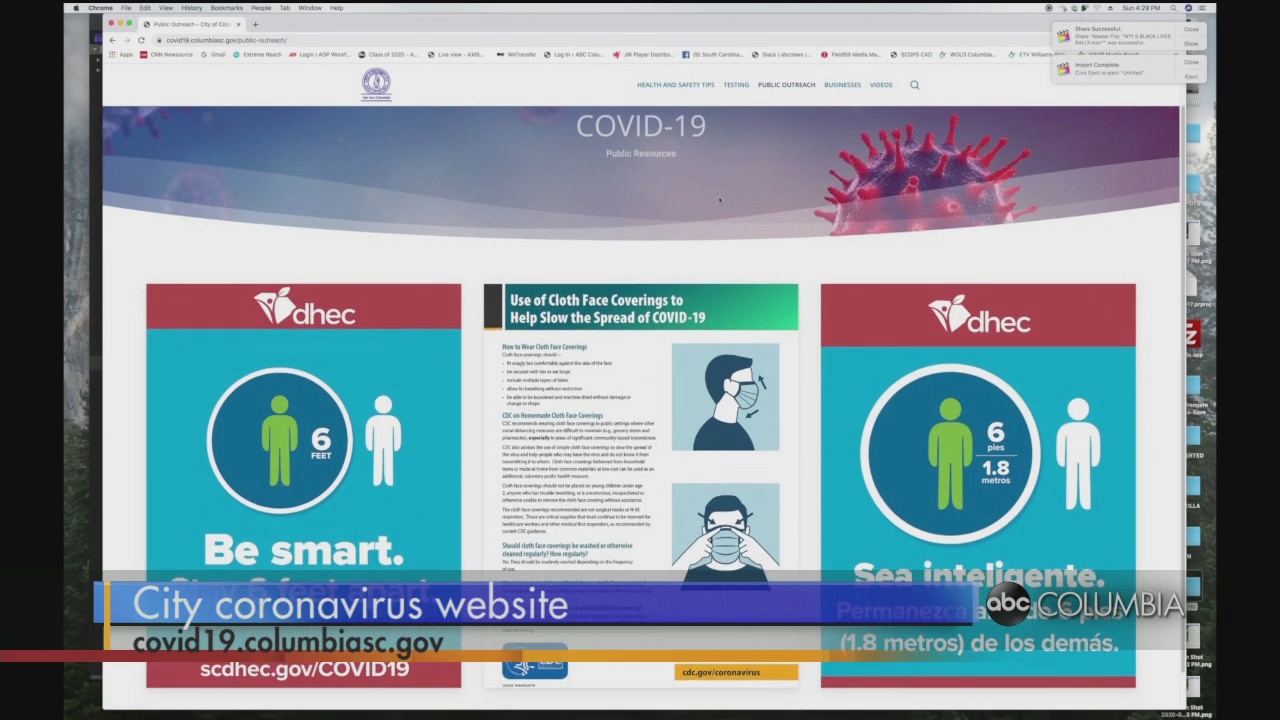Viewport: 1280px width, 720px height.
Task: Click the browser back arrow
Action: 112,40
